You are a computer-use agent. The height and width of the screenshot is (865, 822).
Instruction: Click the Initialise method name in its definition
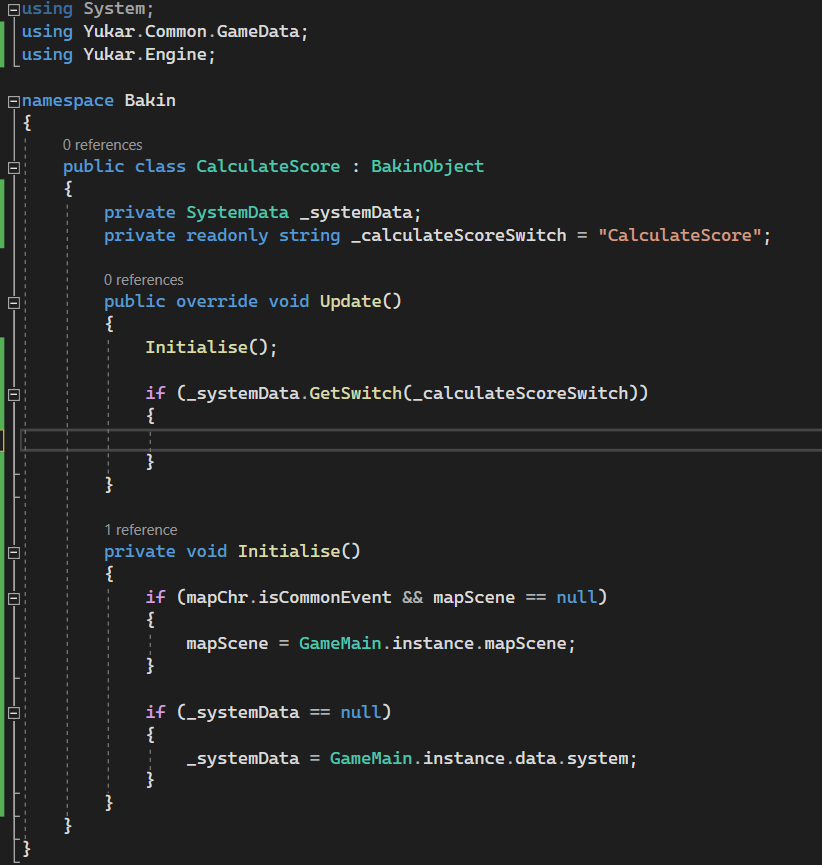click(289, 551)
